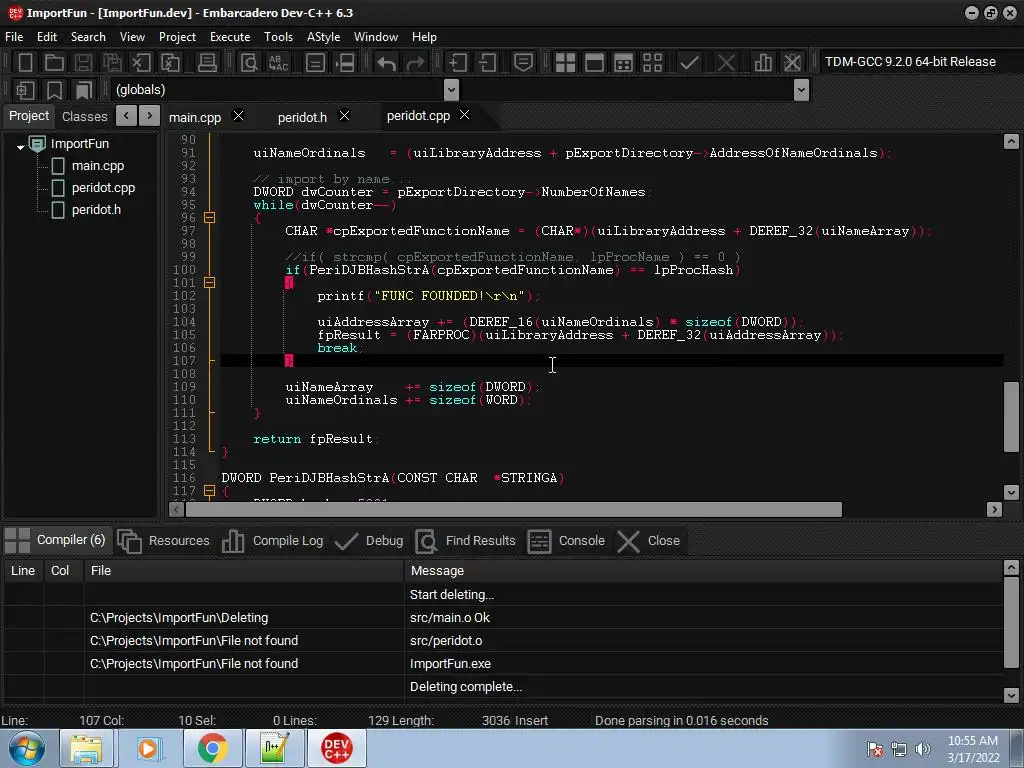Open the (globals) scope dropdown
Viewport: 1024px width, 768px height.
[x=451, y=89]
